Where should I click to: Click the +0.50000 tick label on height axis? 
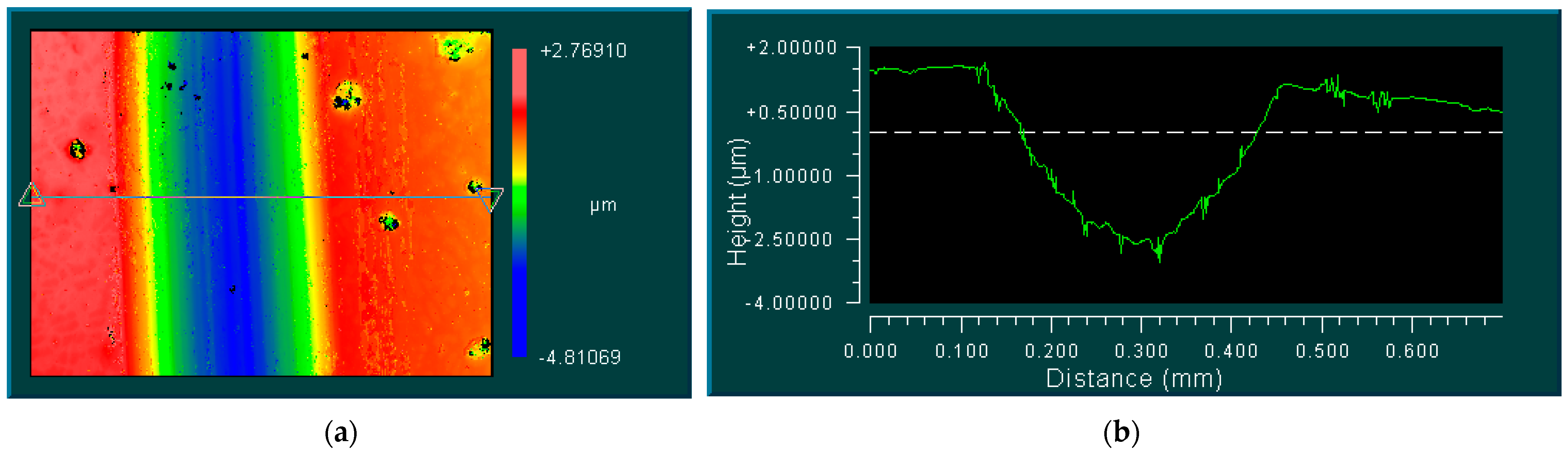[791, 112]
